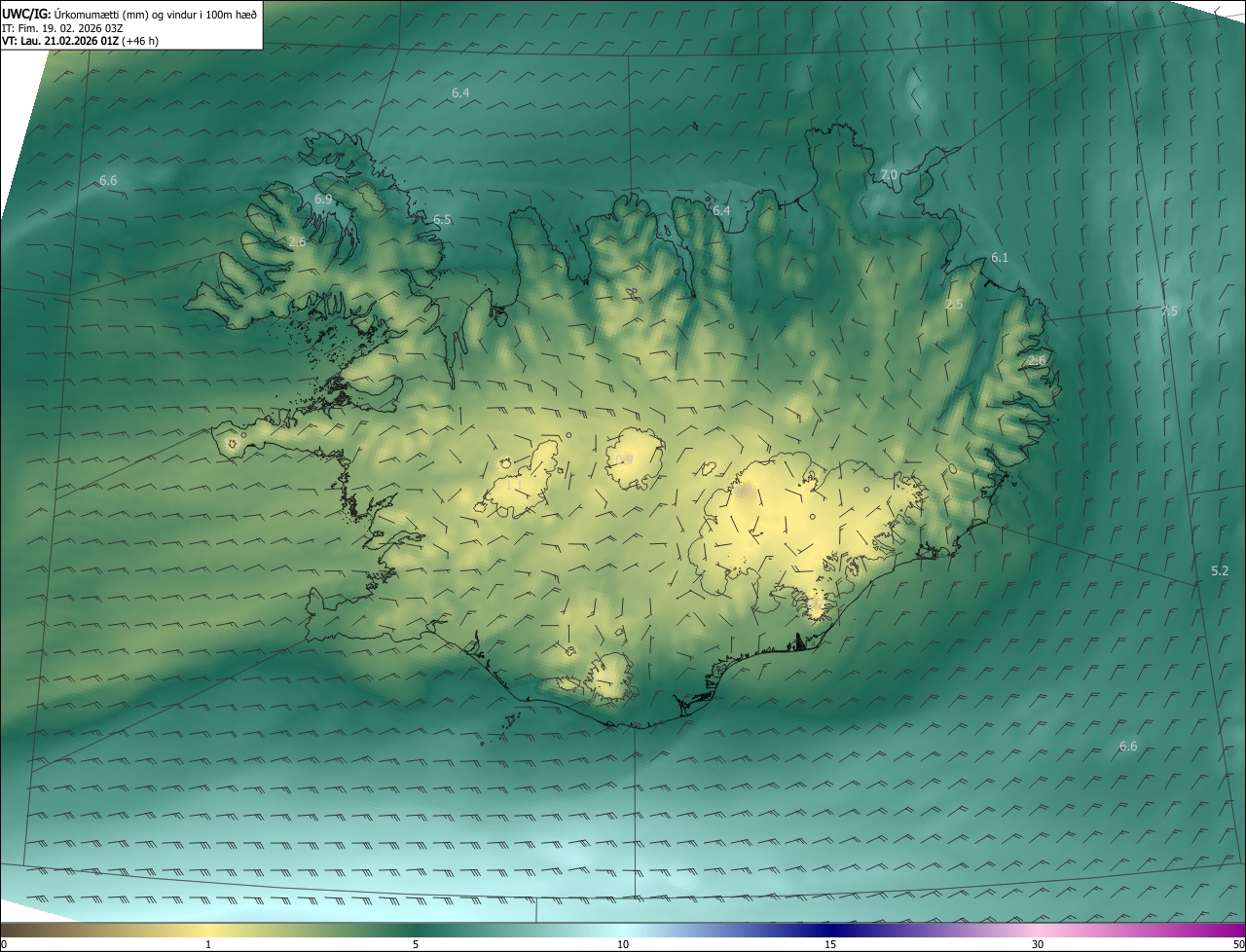Click the 6.9 value label in Westfjords
The height and width of the screenshot is (952, 1246).
click(323, 199)
